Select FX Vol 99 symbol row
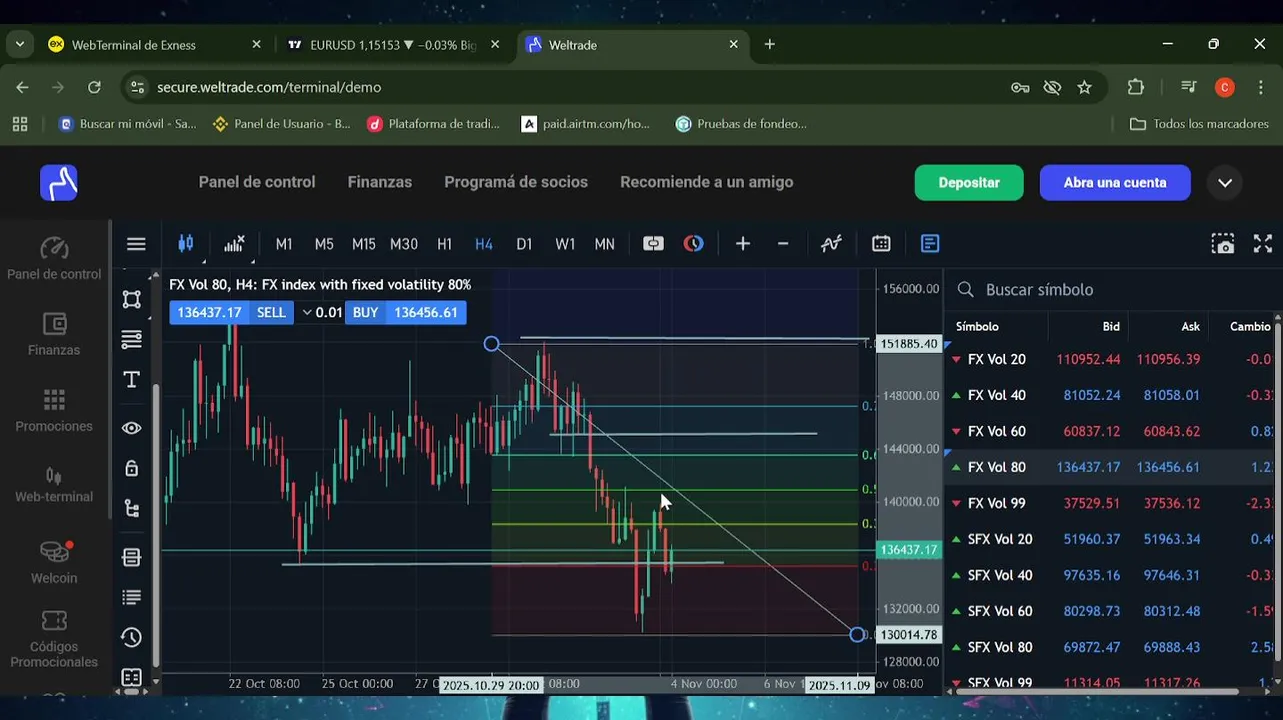The image size is (1283, 720). [x=1110, y=503]
